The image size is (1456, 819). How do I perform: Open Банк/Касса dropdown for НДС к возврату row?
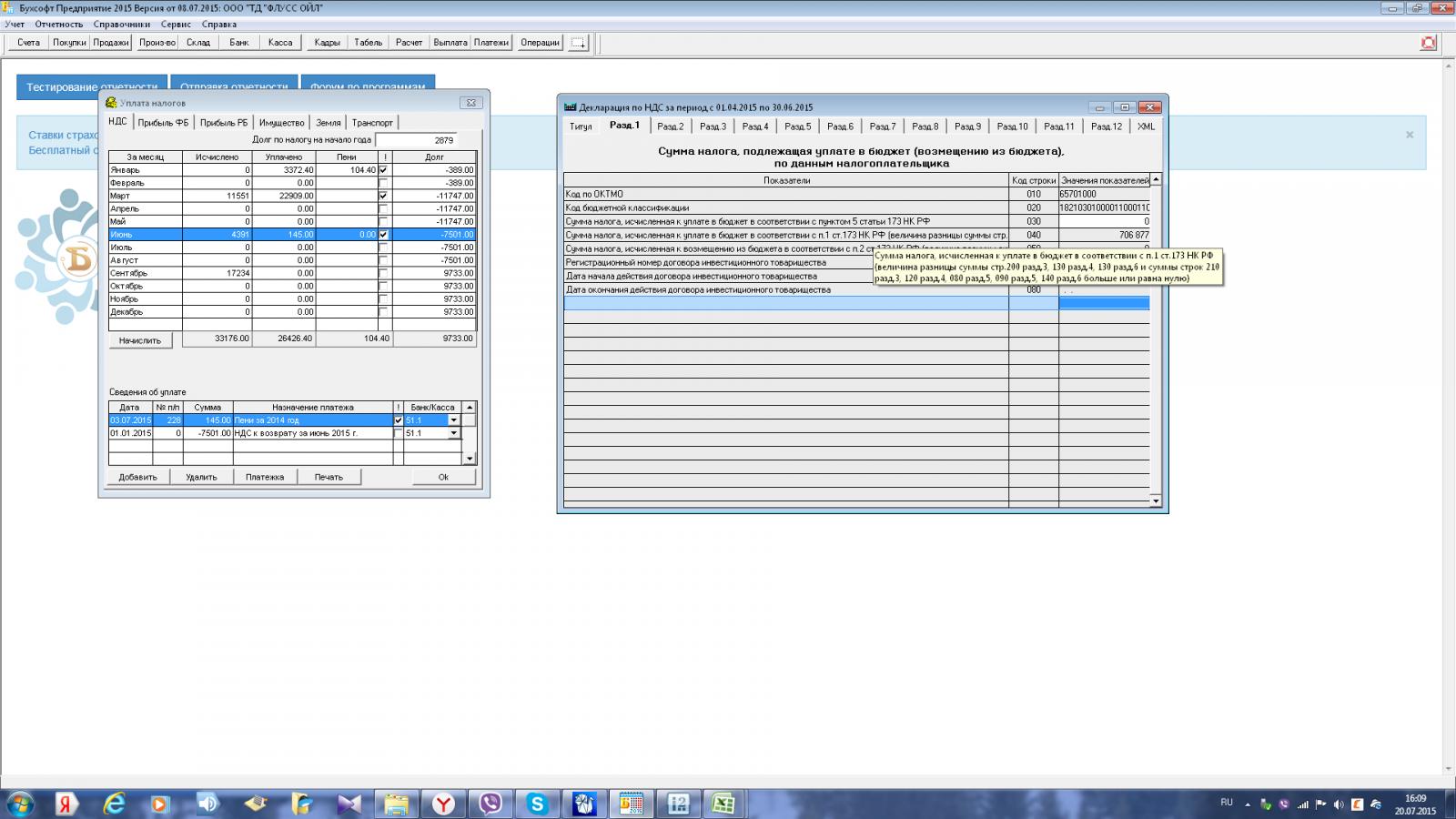[453, 433]
